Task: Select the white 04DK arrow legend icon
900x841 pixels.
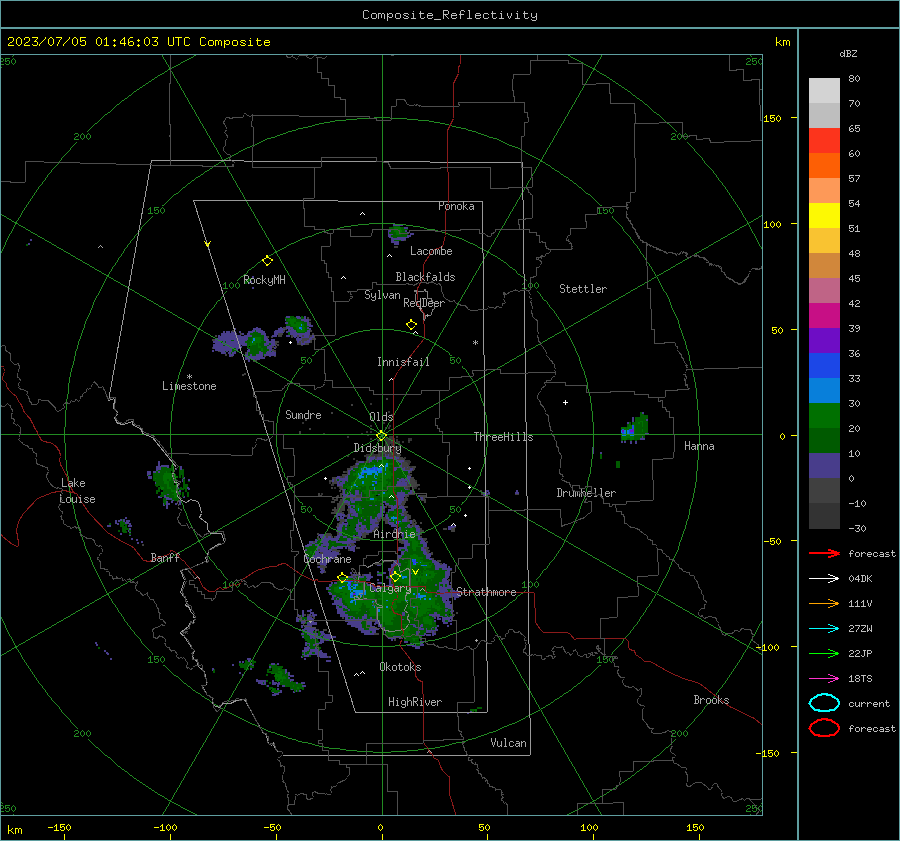Action: [x=824, y=578]
